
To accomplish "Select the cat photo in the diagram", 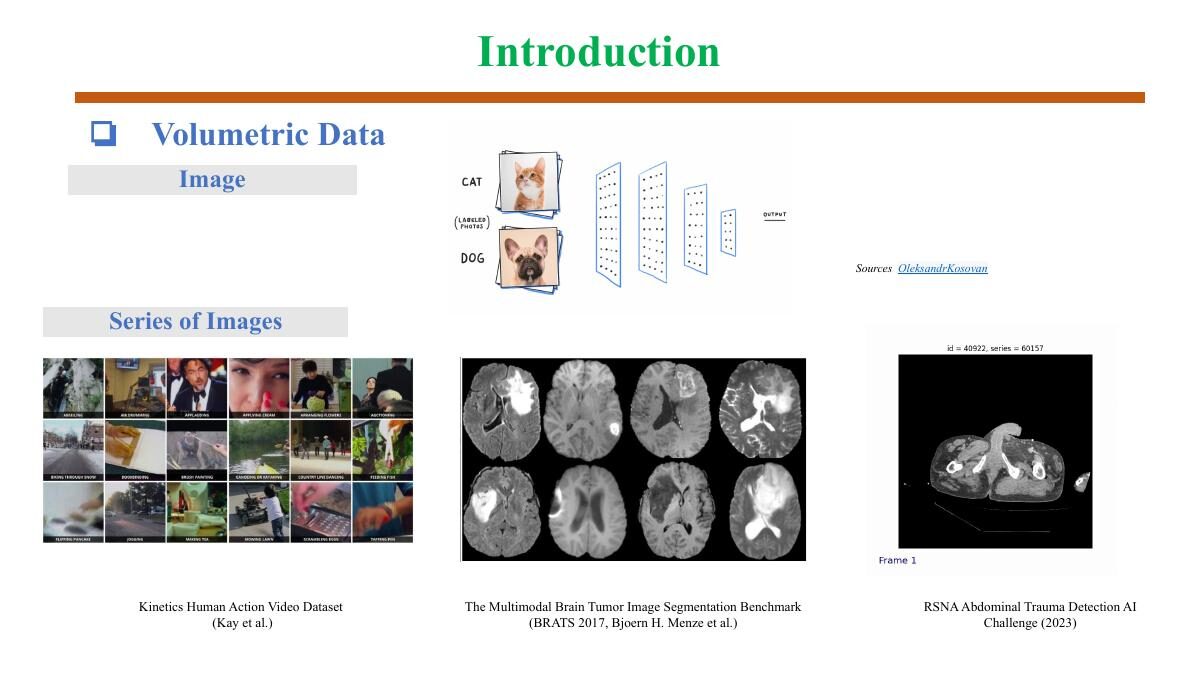I will click(530, 182).
